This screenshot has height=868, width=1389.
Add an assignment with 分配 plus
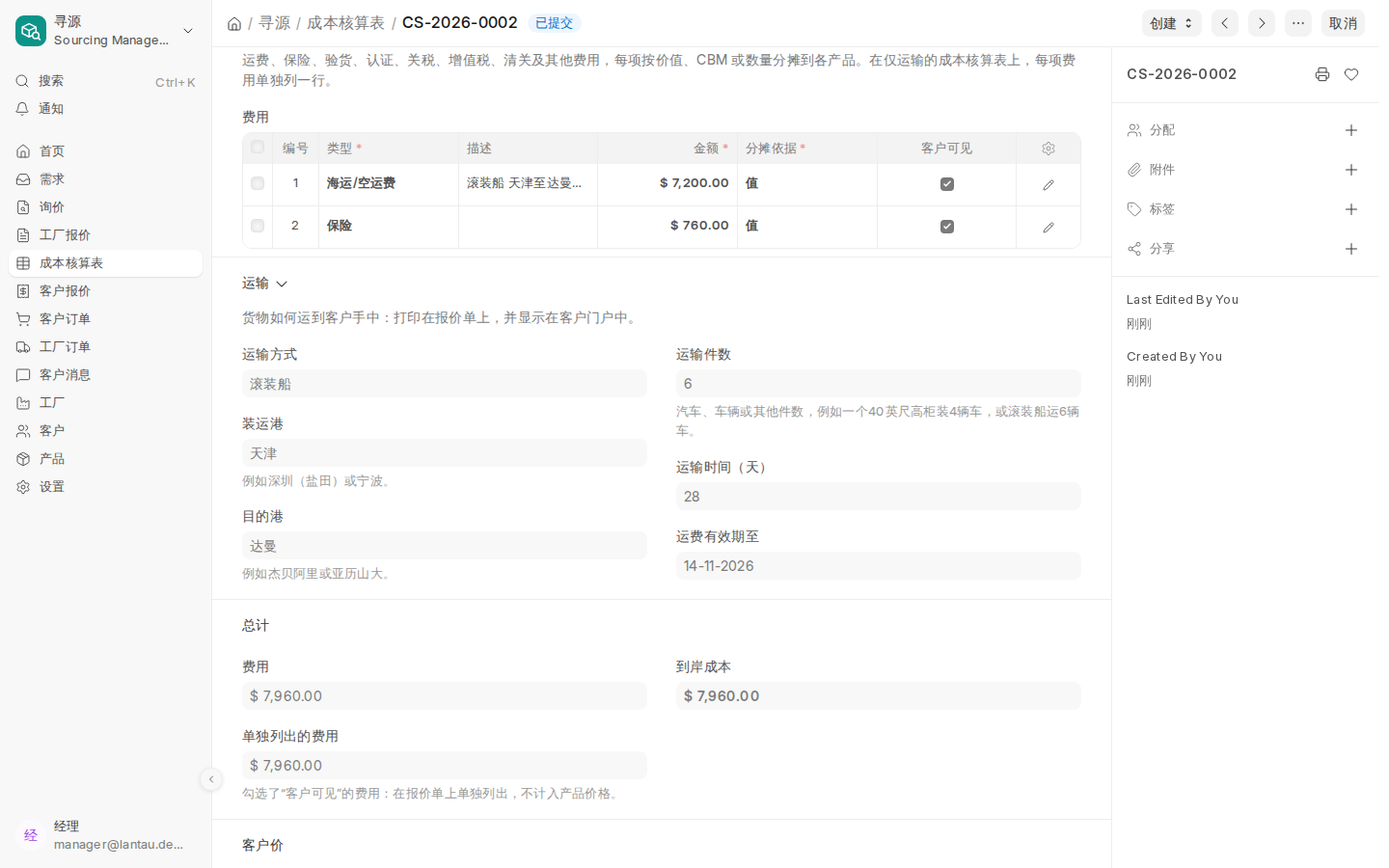[x=1351, y=130]
